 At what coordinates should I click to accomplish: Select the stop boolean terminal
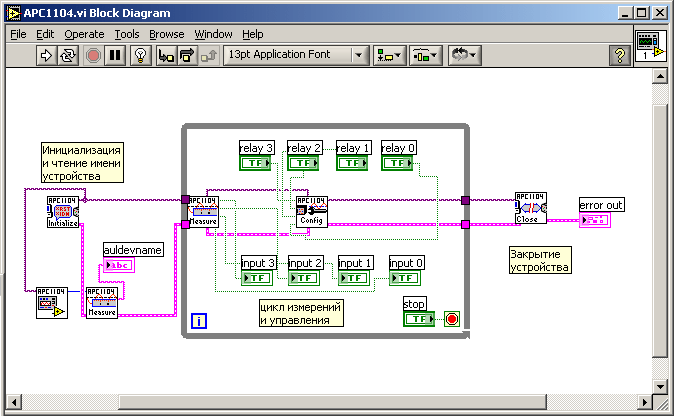420,319
